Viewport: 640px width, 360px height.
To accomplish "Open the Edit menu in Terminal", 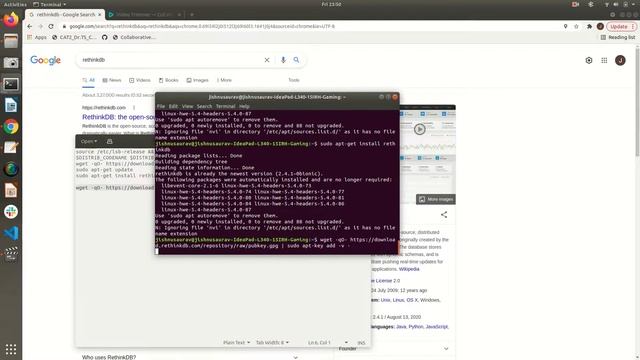I will click(x=173, y=106).
